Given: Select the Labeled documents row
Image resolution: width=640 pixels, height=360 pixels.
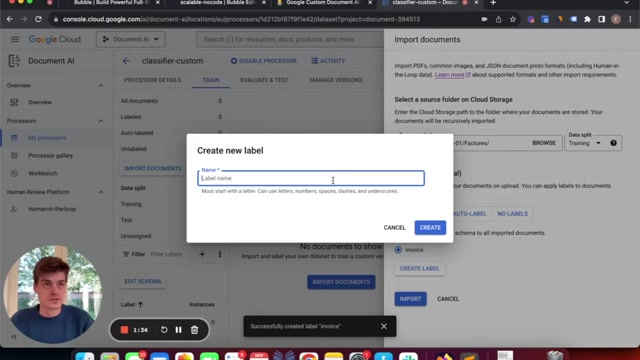Looking at the screenshot, I should click(171, 117).
